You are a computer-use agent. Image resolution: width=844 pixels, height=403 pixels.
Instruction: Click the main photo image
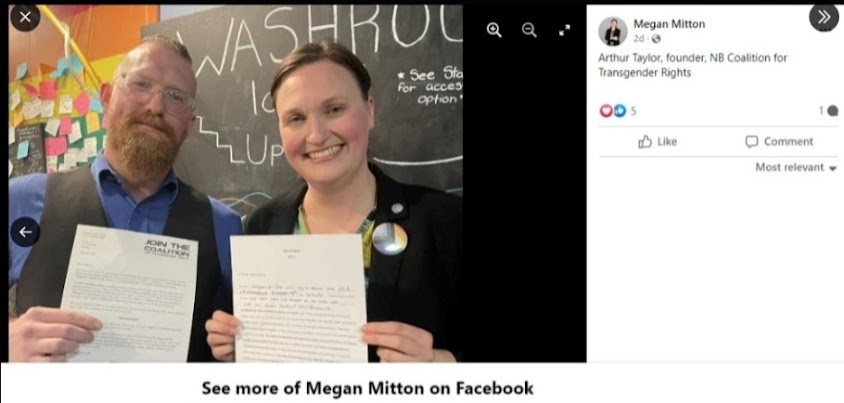235,183
